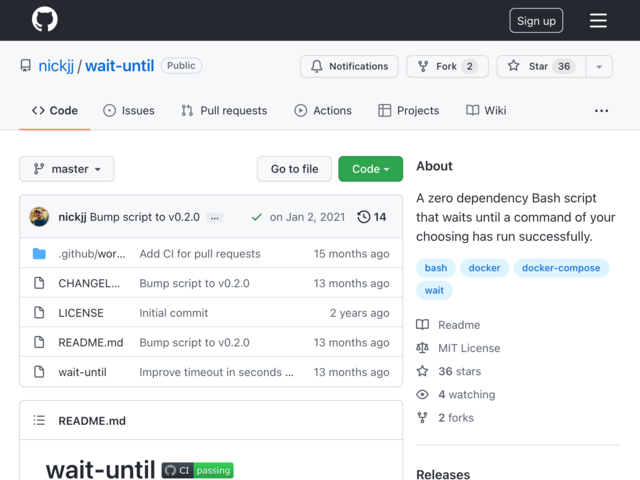The width and height of the screenshot is (640, 480).
Task: Select the wait topic tag
Action: (x=434, y=291)
